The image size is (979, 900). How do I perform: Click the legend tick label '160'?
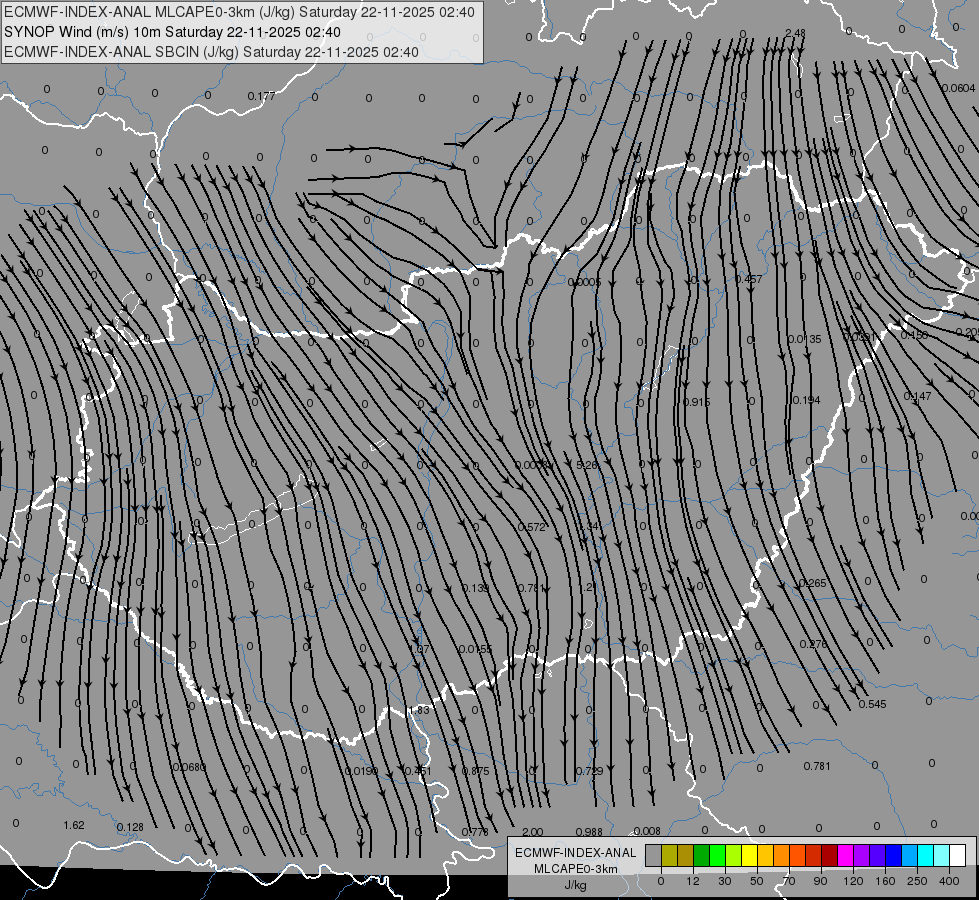885,881
